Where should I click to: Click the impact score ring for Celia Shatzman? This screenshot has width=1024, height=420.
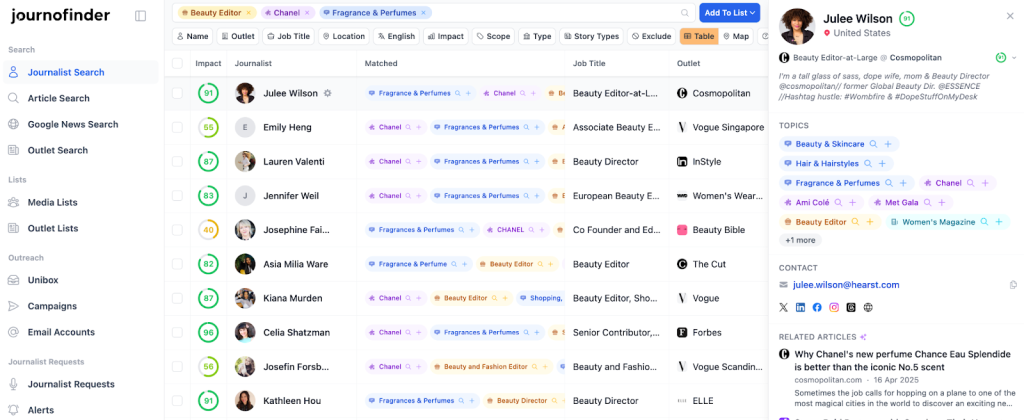(208, 332)
